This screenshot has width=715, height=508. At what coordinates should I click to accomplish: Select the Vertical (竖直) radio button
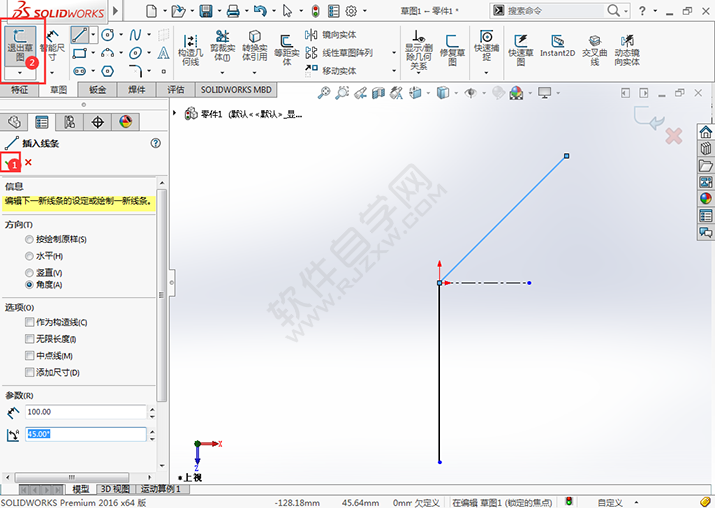tap(29, 273)
